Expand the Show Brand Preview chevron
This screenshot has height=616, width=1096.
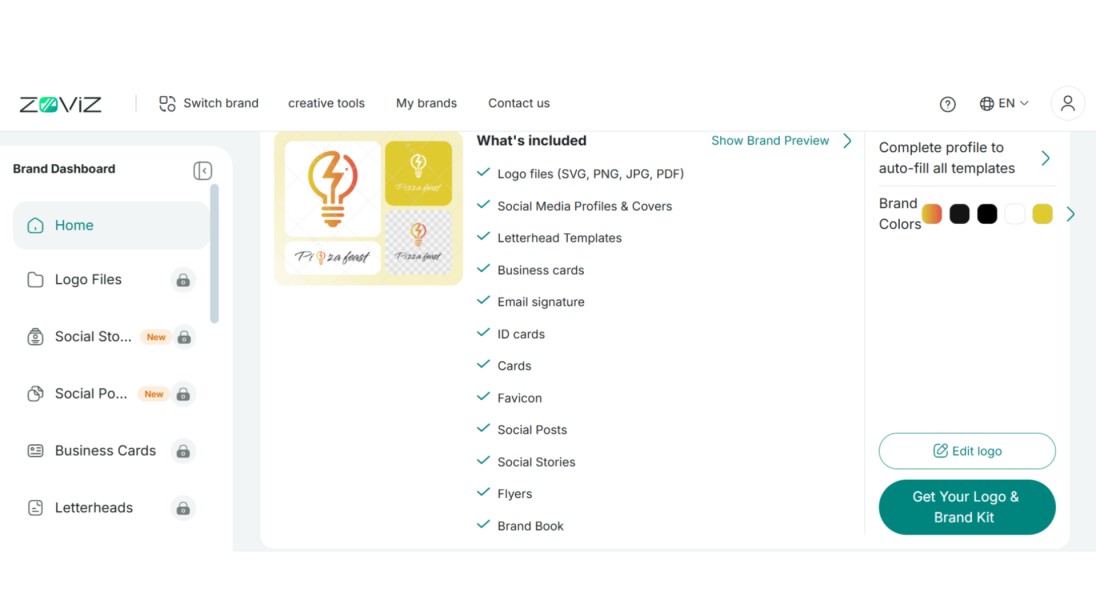pos(847,141)
